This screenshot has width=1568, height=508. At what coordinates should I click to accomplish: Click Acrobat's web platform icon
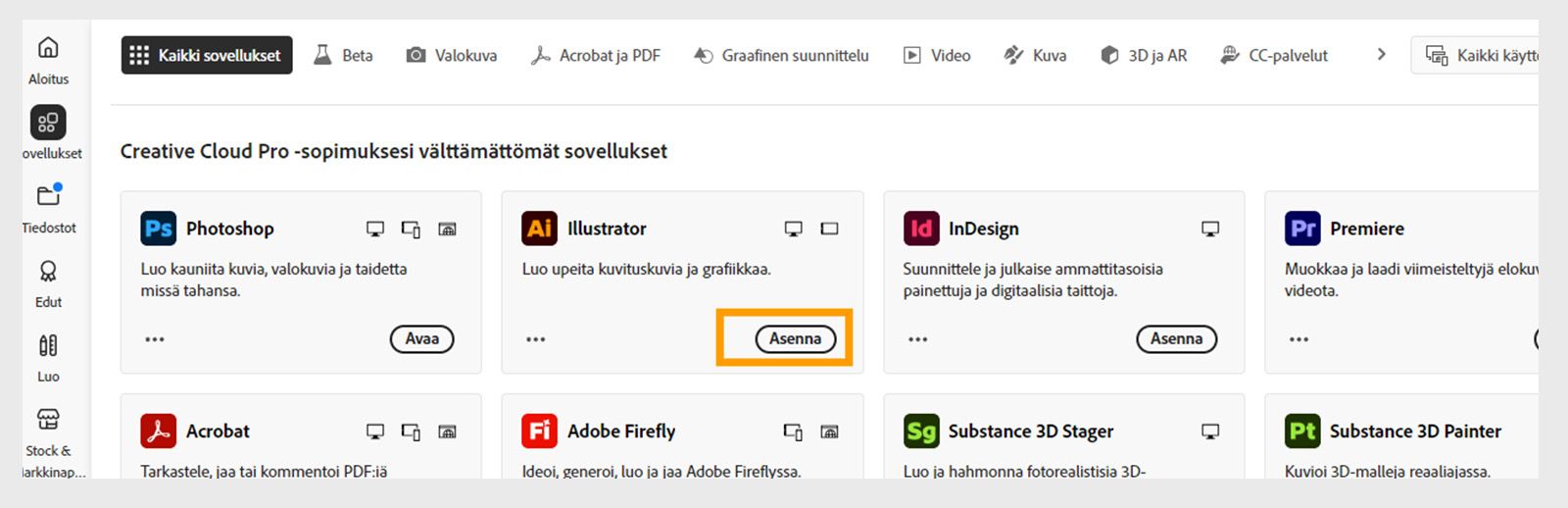coord(447,432)
